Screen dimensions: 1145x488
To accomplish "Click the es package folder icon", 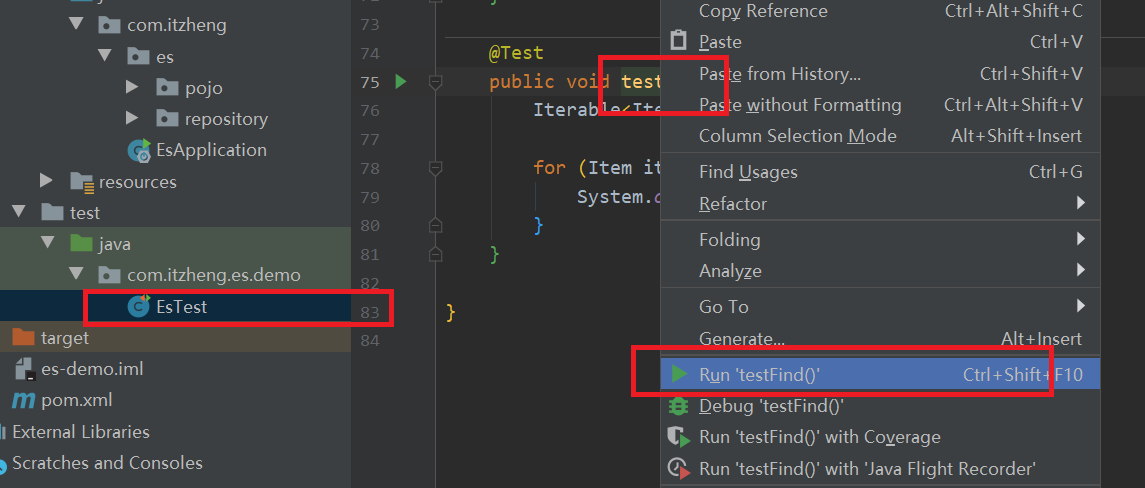I will [x=139, y=56].
